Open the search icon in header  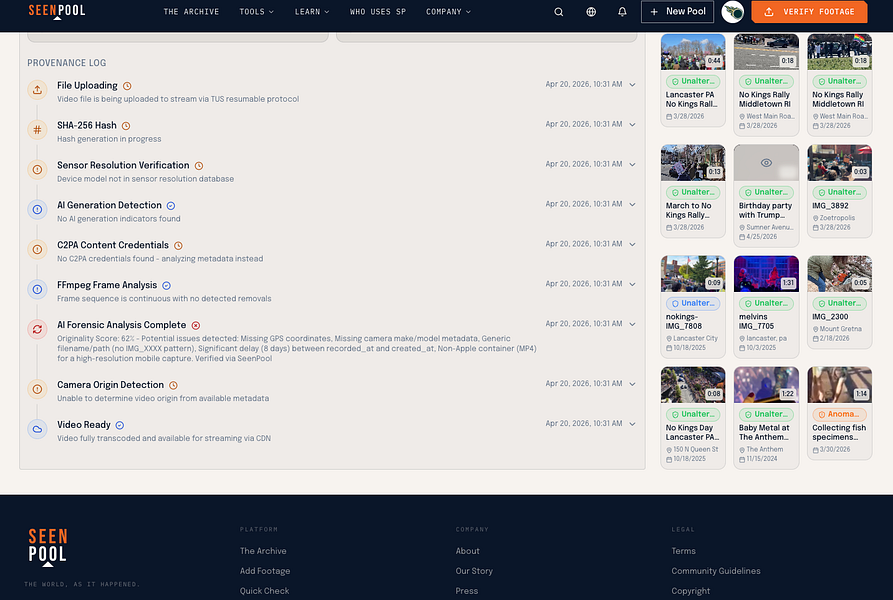tap(559, 12)
